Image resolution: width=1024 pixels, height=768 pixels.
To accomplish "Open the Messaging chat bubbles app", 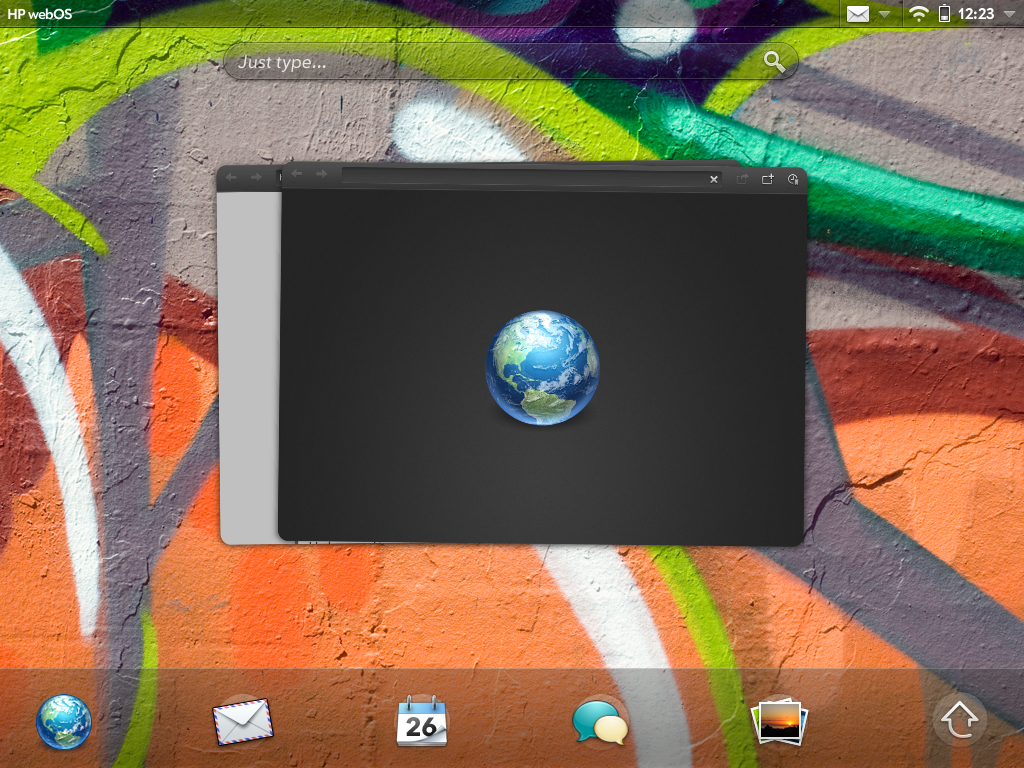I will click(600, 721).
